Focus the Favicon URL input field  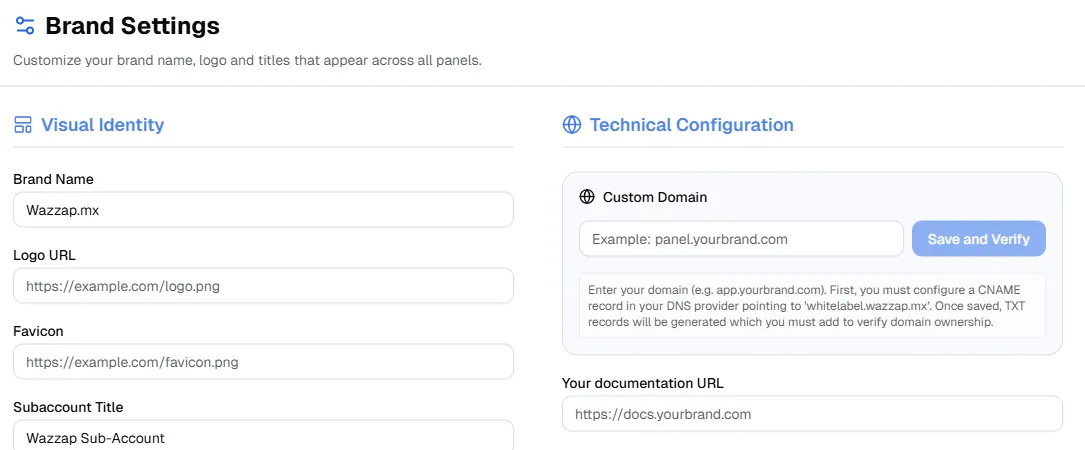point(263,362)
